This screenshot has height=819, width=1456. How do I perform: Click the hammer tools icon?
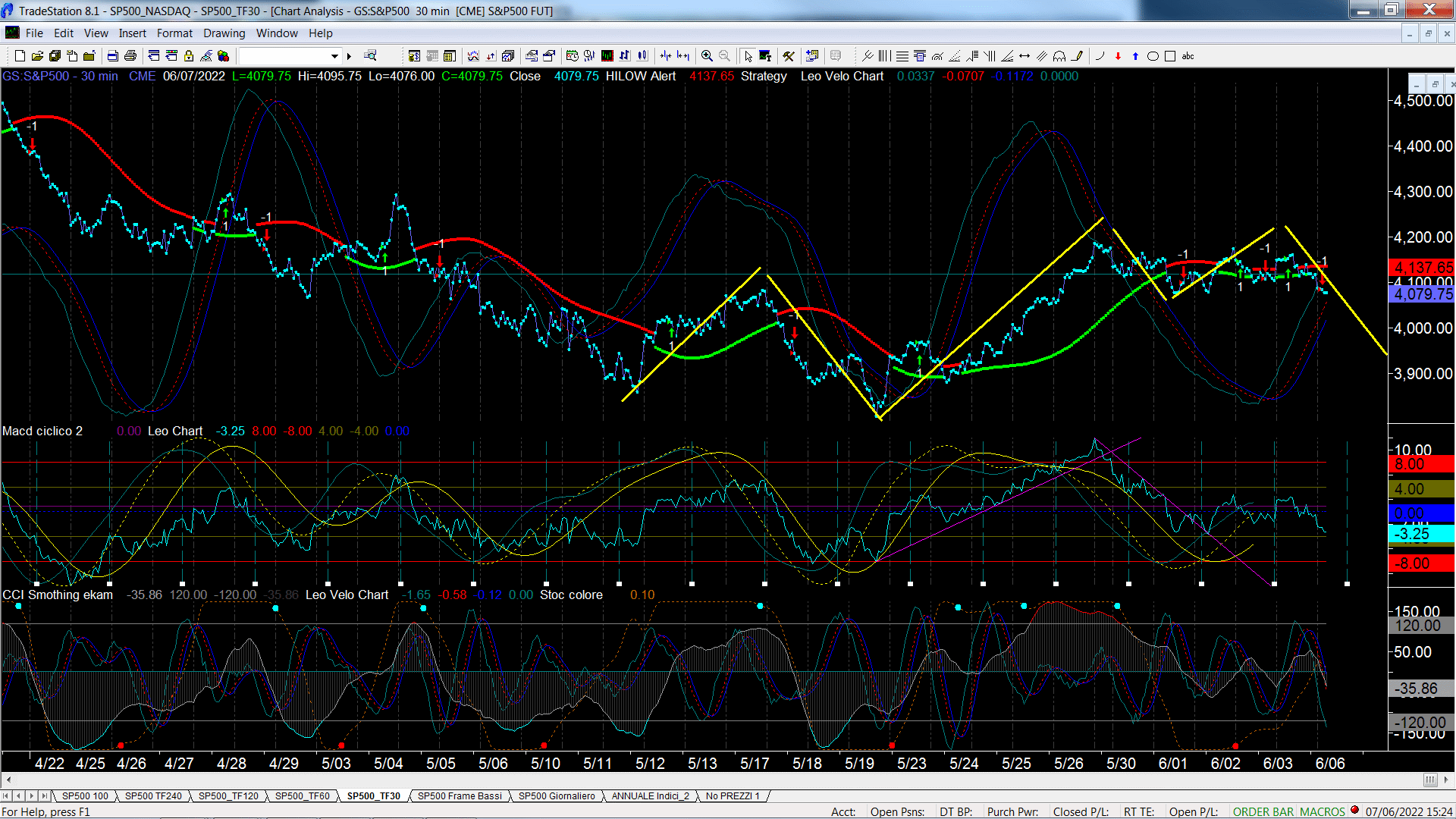tap(789, 56)
